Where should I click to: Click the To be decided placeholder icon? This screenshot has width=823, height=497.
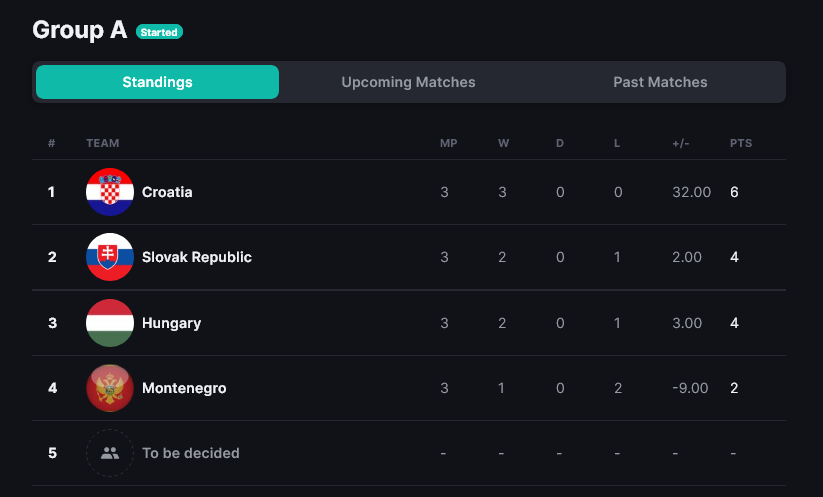(x=110, y=453)
